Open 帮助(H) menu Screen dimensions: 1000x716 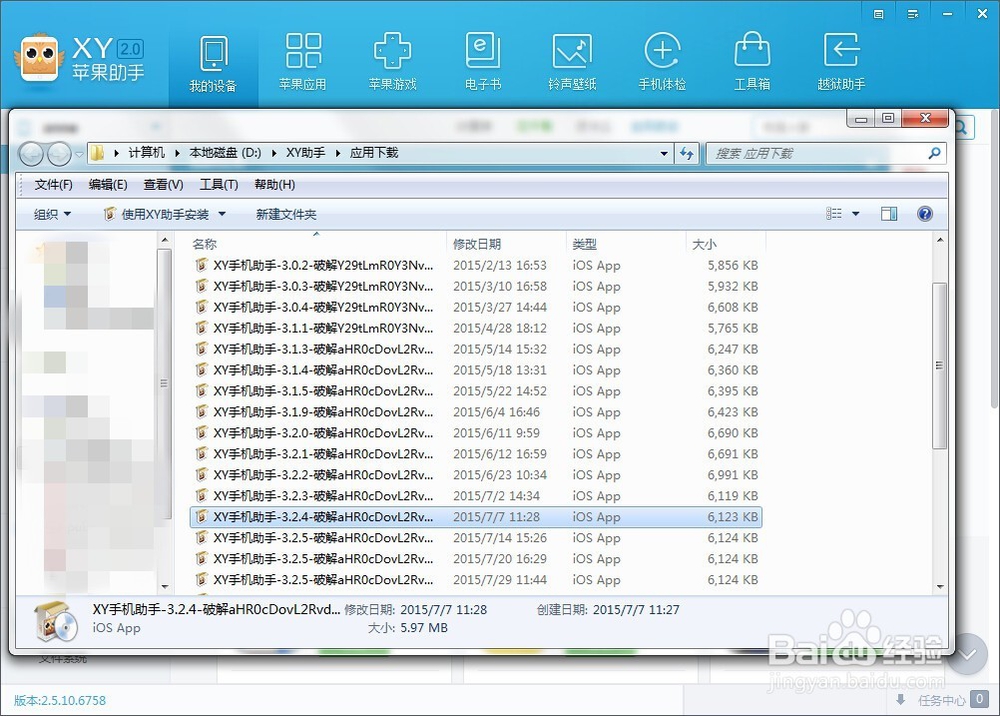(274, 184)
